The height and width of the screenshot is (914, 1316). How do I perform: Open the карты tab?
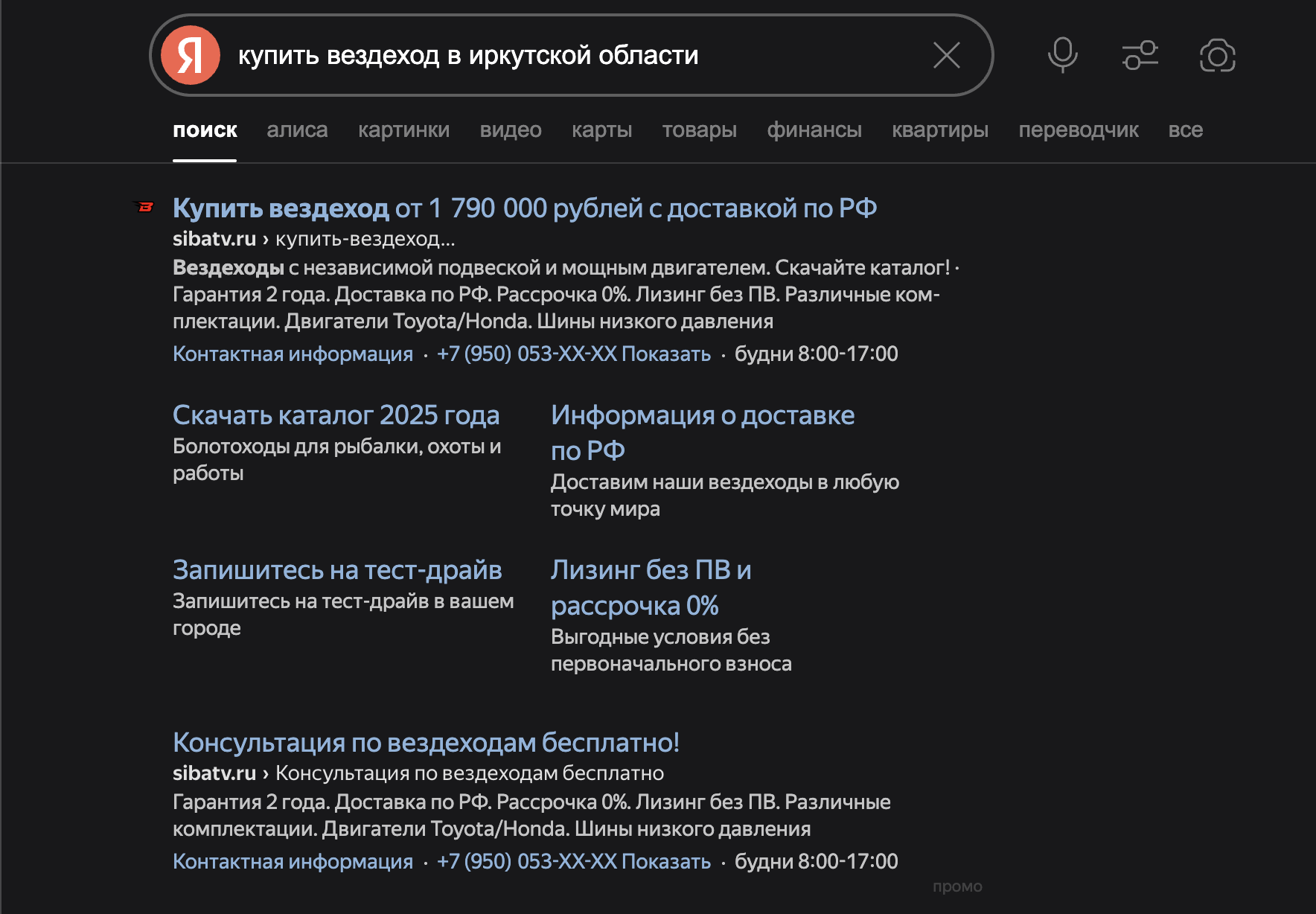pos(601,130)
